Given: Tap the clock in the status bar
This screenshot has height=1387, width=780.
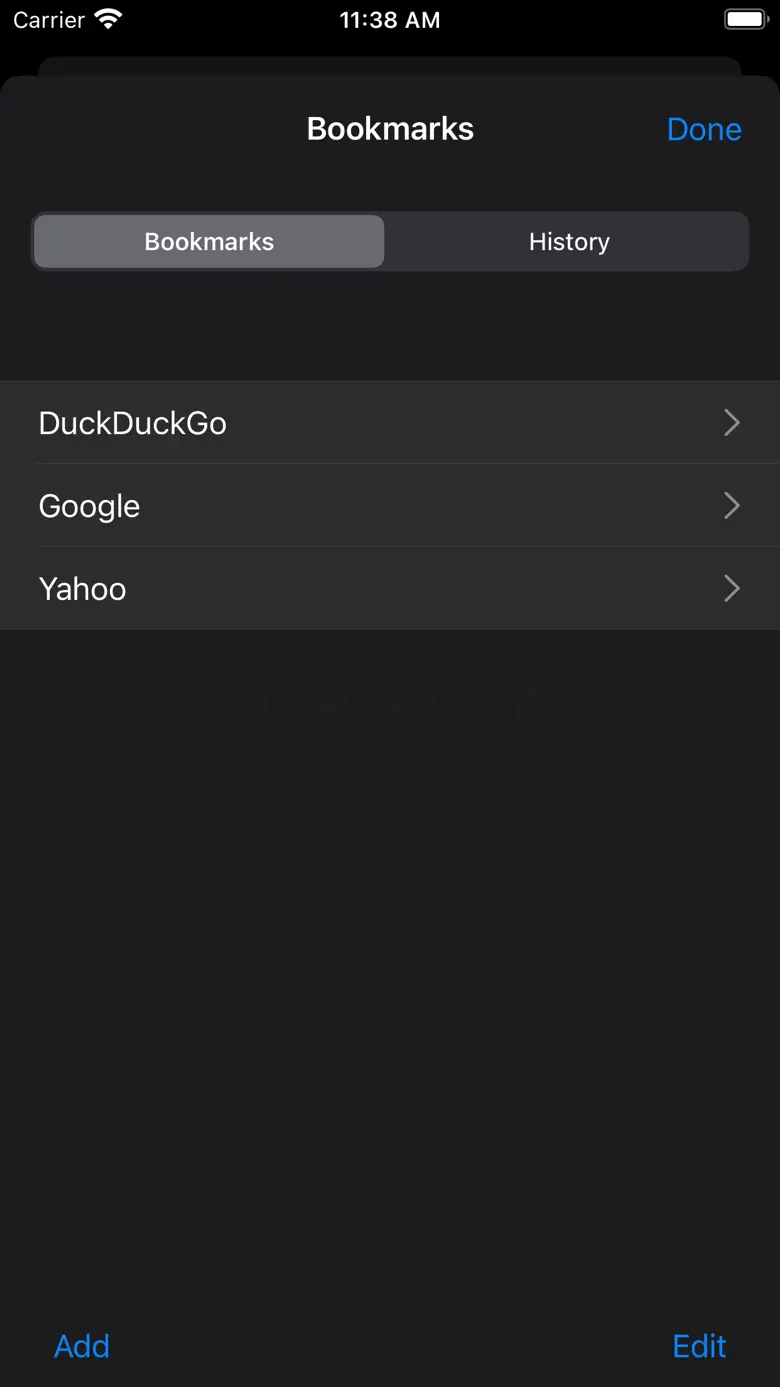Looking at the screenshot, I should [x=389, y=20].
